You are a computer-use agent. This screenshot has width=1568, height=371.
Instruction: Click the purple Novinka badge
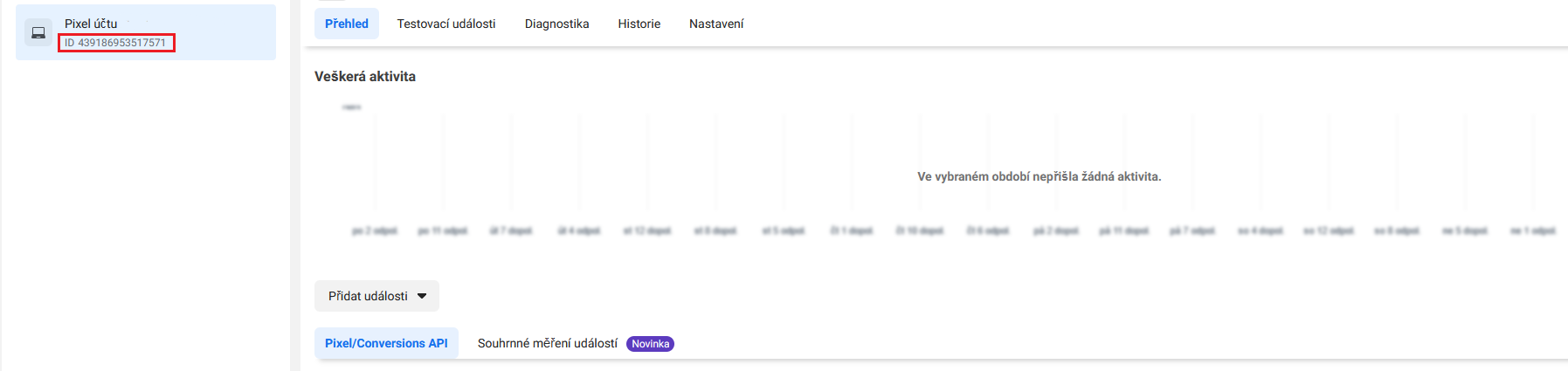click(650, 344)
